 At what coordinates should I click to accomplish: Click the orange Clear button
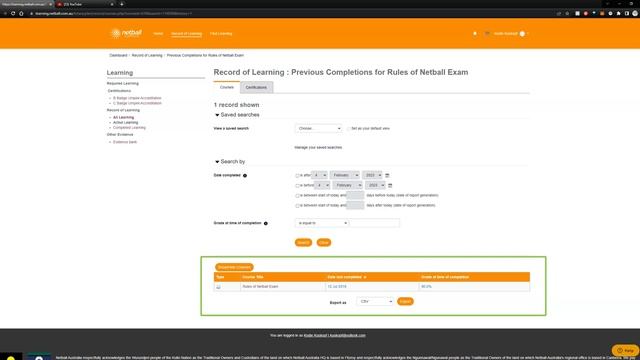[x=324, y=242]
